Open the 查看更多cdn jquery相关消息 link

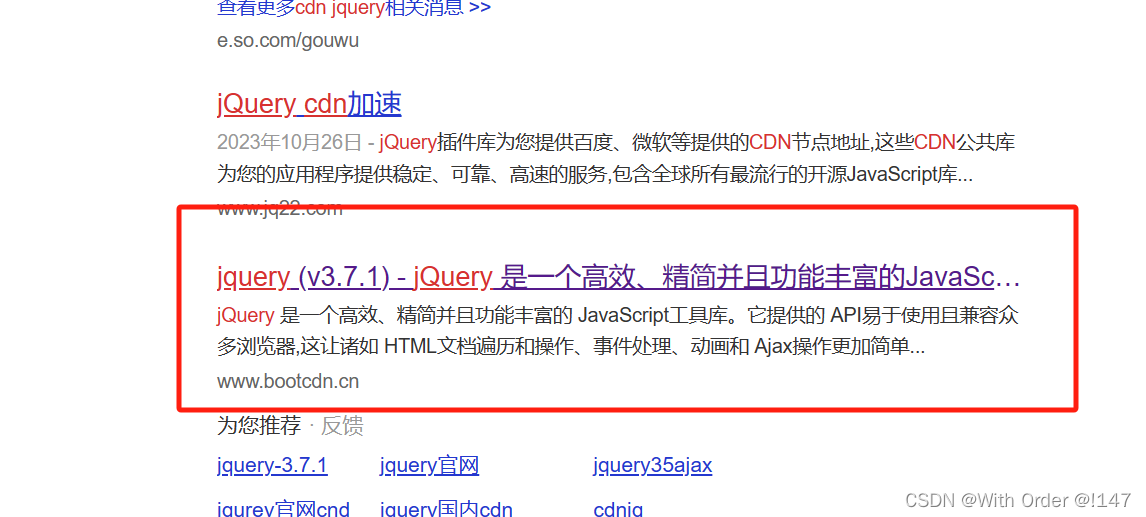[354, 8]
